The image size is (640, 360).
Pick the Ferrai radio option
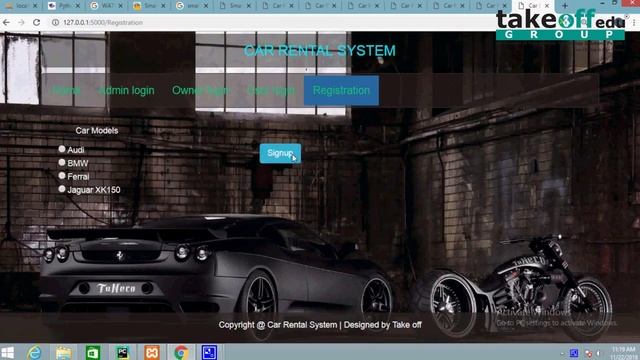coord(62,176)
